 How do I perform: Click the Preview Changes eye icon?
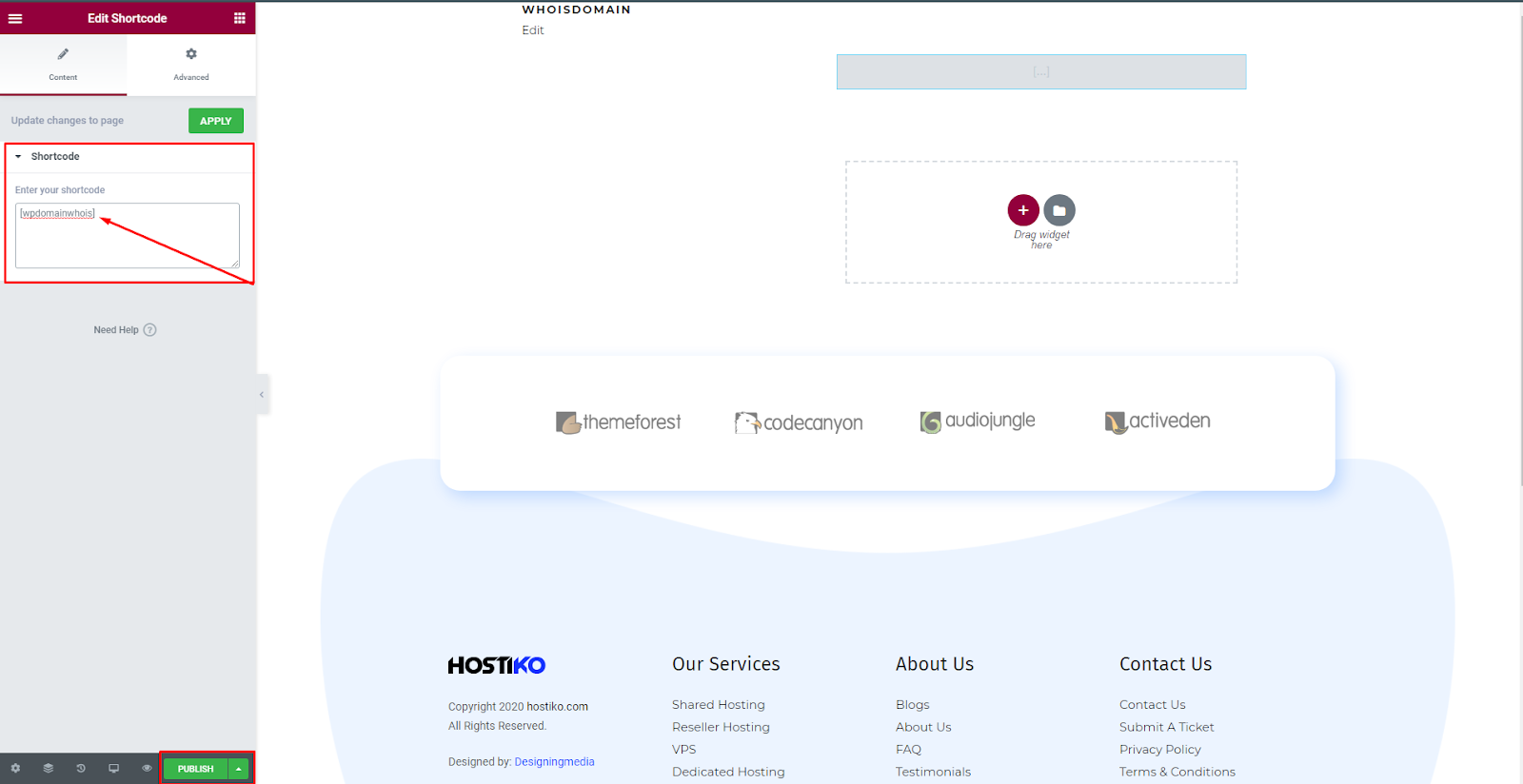point(147,768)
